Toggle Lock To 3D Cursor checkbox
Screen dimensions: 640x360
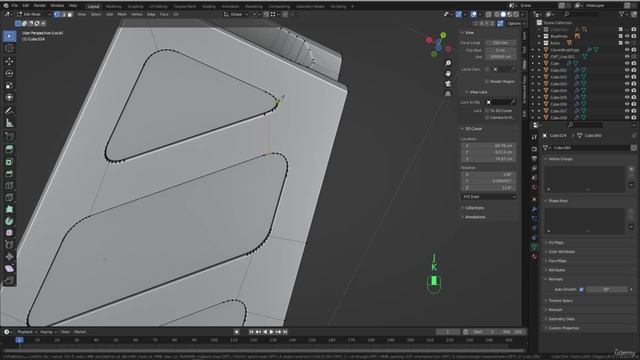(487, 111)
